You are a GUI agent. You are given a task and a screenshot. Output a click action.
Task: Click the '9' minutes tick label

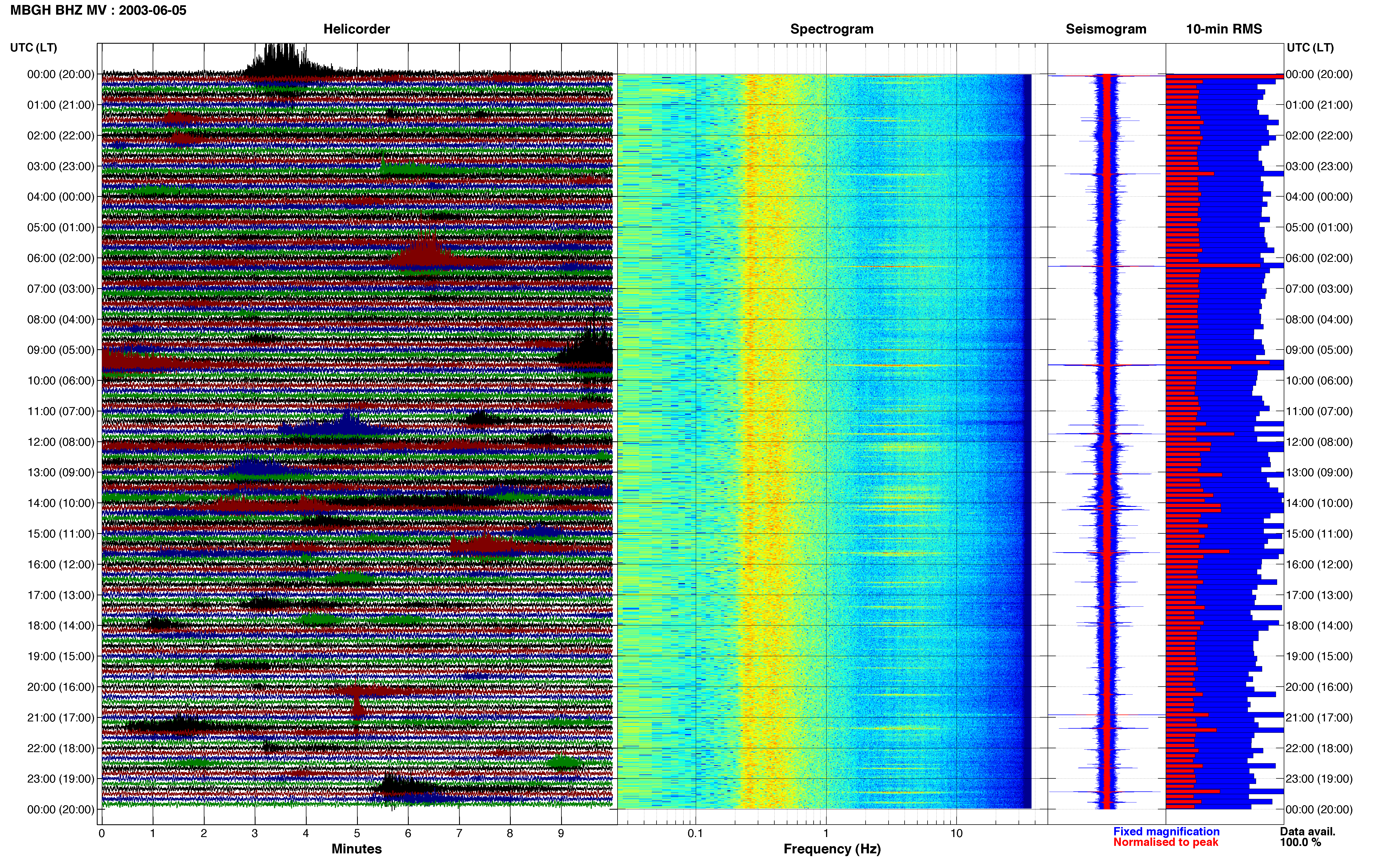(x=561, y=833)
